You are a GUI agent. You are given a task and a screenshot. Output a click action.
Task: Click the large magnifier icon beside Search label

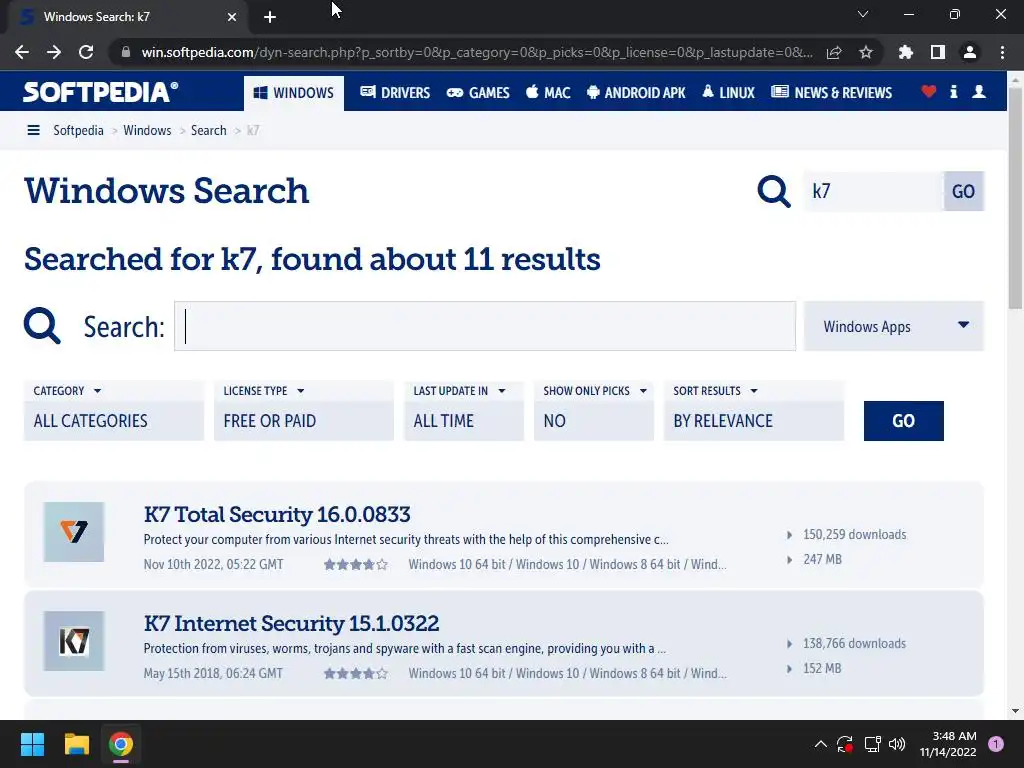point(42,326)
